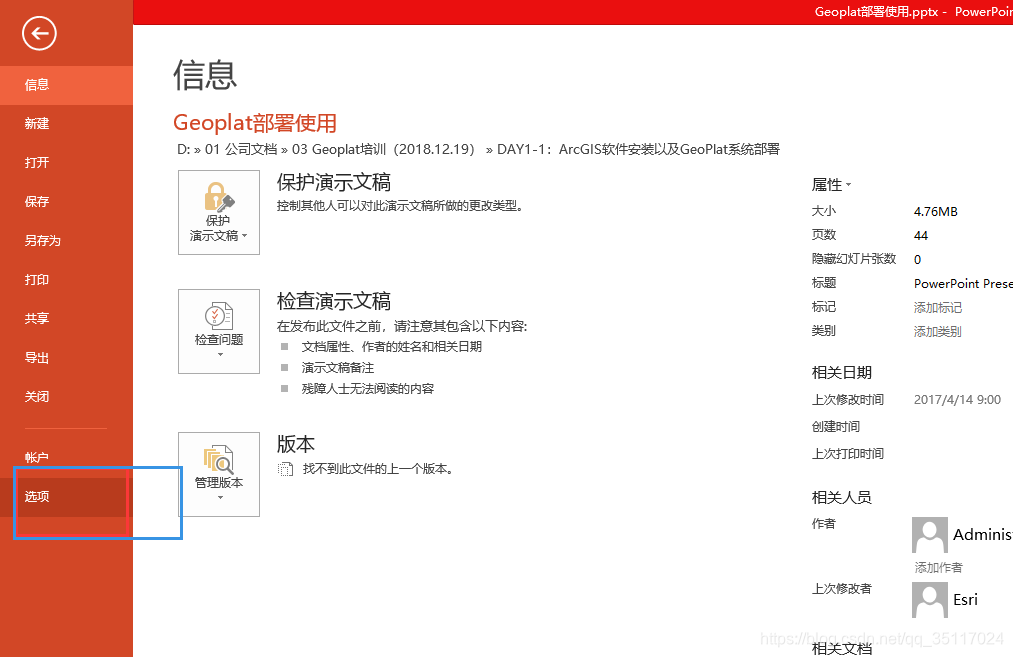The height and width of the screenshot is (657, 1013).
Task: Click the PowerPoint Prese title value
Action: [x=963, y=284]
